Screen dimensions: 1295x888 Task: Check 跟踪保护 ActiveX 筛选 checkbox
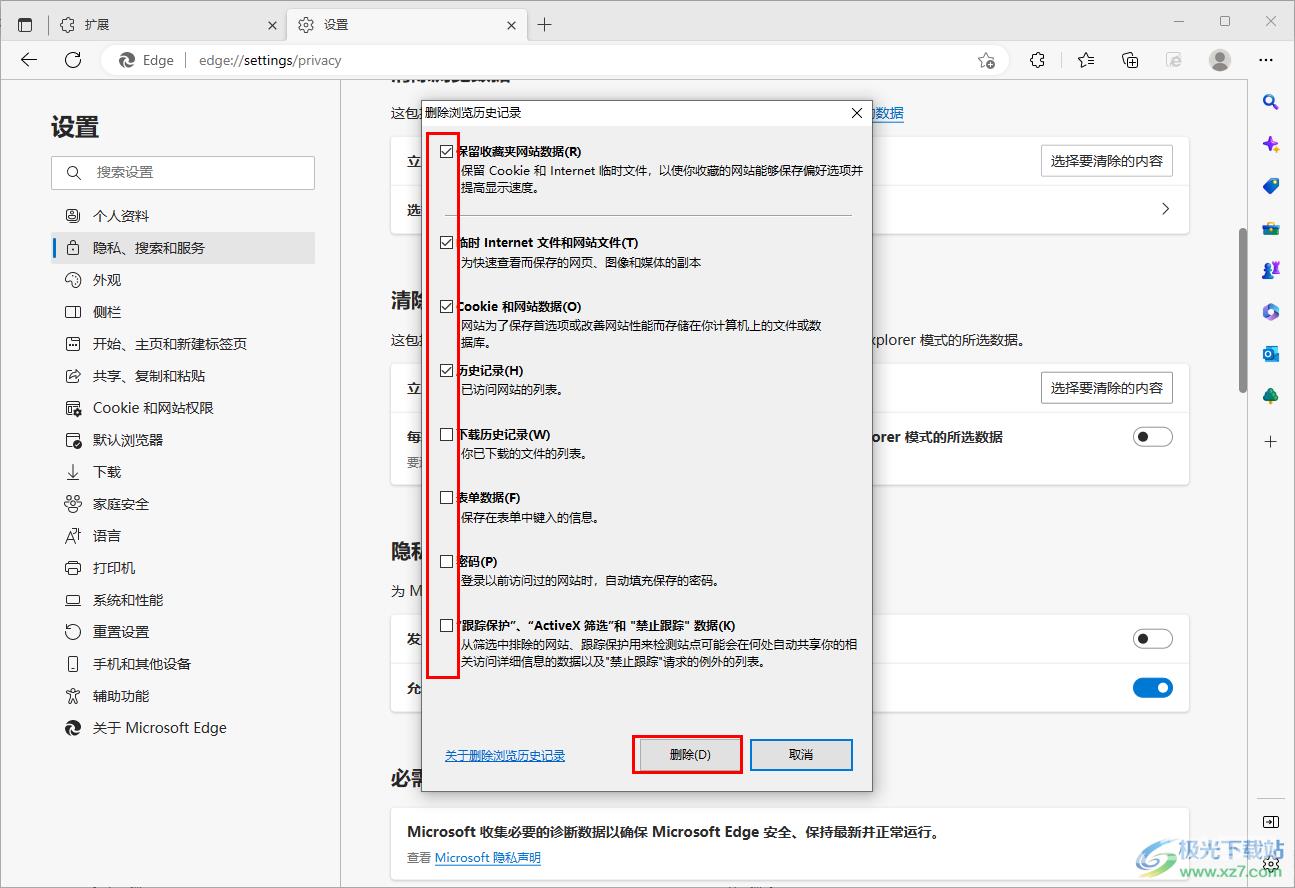pyautogui.click(x=447, y=625)
